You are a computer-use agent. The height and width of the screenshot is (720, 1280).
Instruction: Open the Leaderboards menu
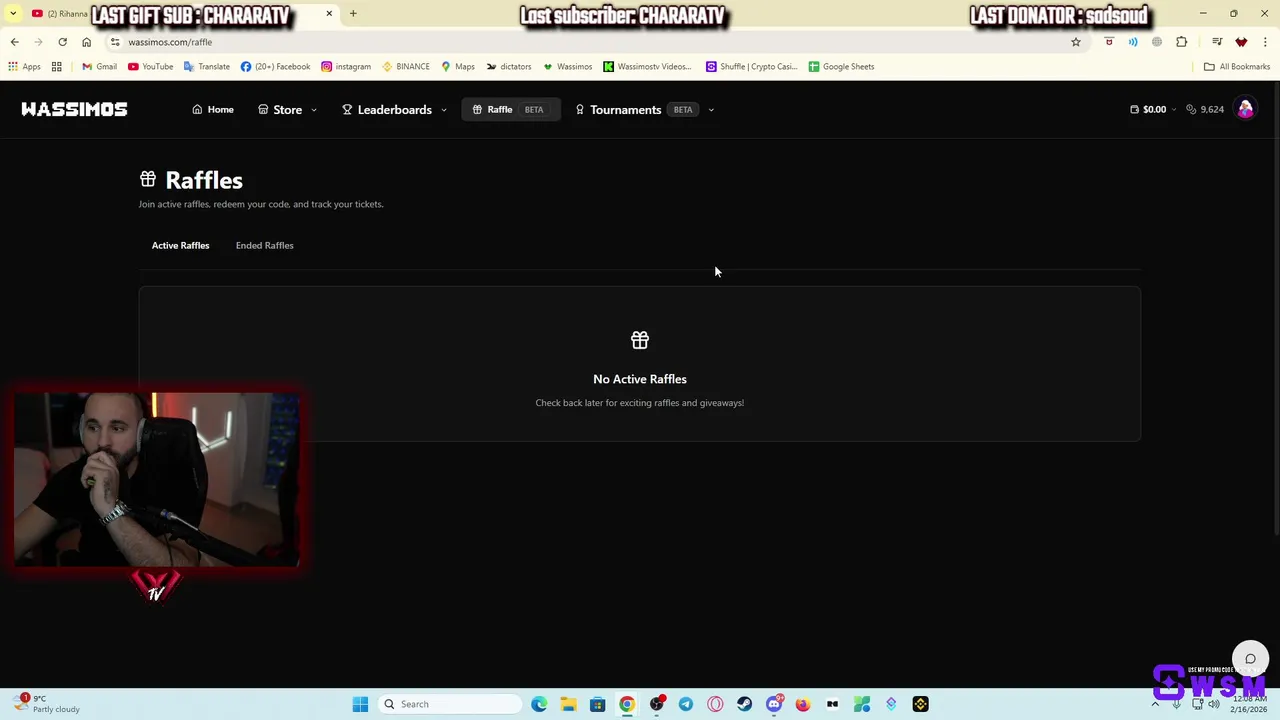pyautogui.click(x=387, y=109)
